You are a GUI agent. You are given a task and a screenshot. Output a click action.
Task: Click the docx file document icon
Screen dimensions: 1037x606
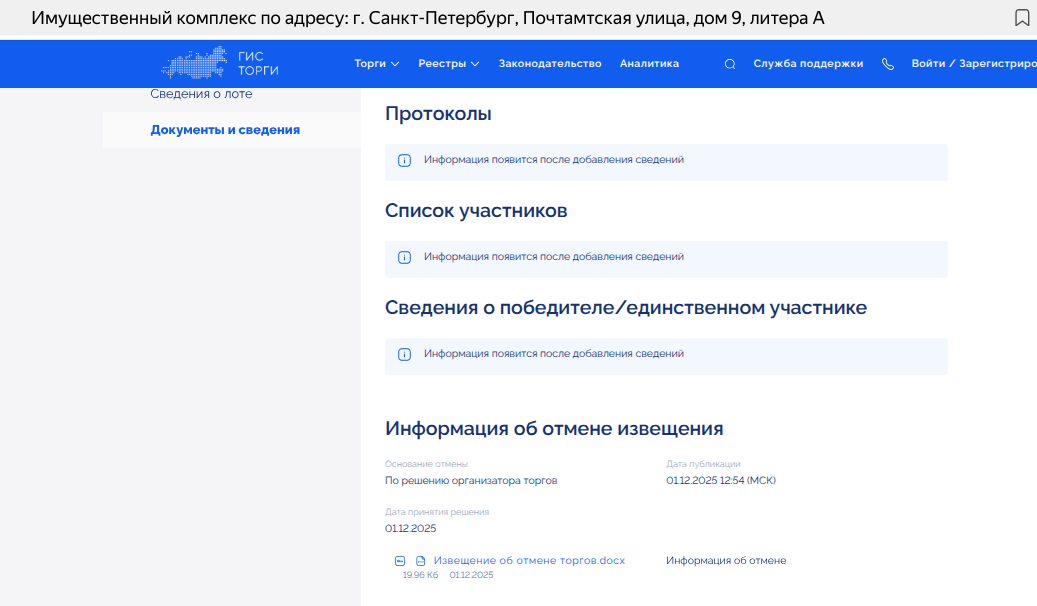tap(421, 561)
